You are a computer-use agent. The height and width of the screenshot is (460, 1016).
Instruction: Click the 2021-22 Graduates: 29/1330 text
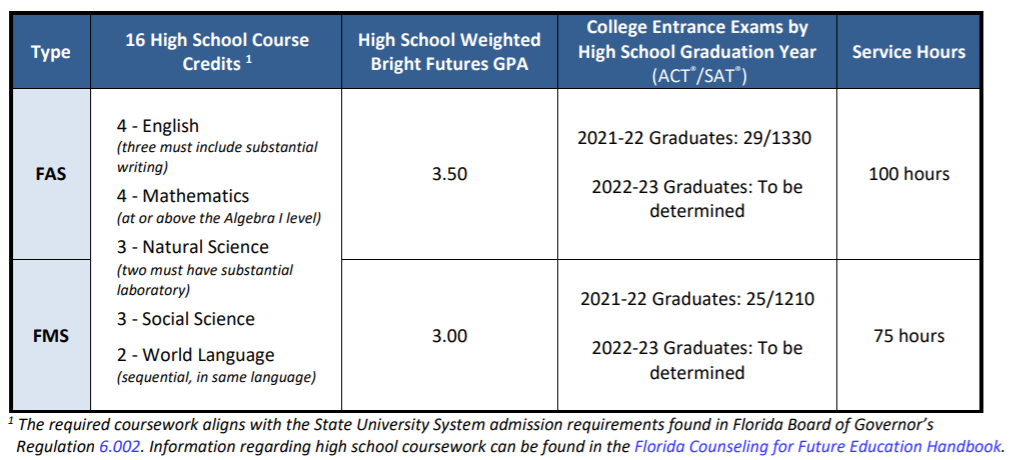pos(695,138)
